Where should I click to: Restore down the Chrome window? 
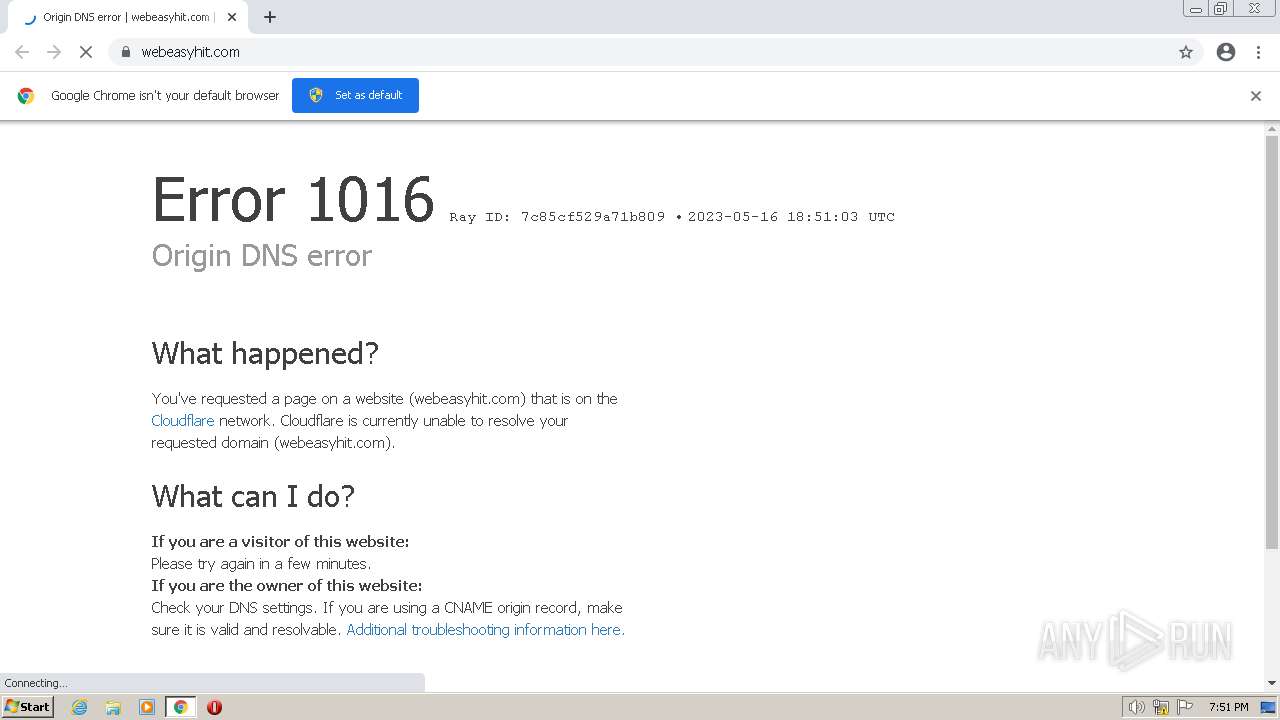click(1221, 9)
